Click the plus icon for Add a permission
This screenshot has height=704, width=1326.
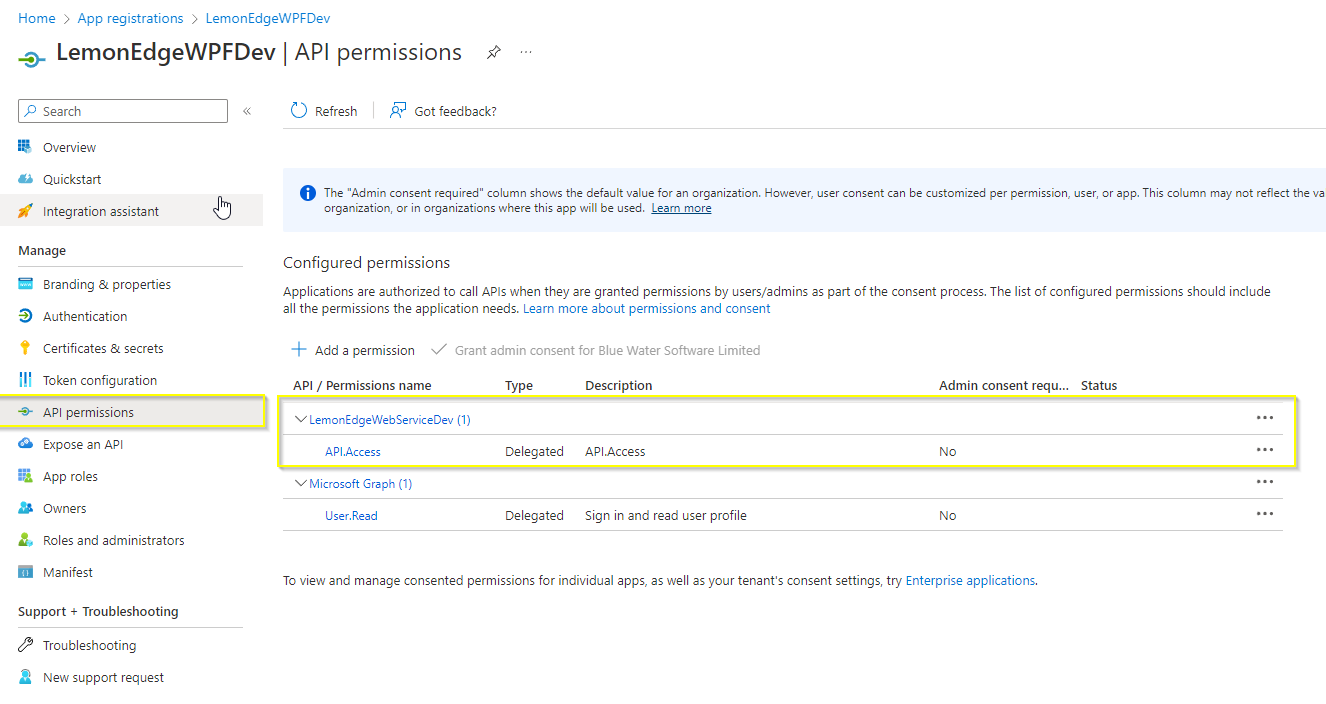pyautogui.click(x=298, y=349)
